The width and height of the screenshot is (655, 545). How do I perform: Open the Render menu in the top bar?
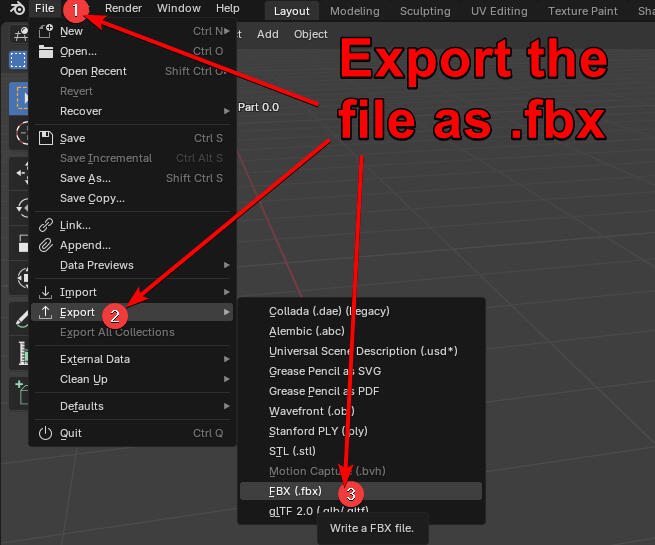point(123,8)
